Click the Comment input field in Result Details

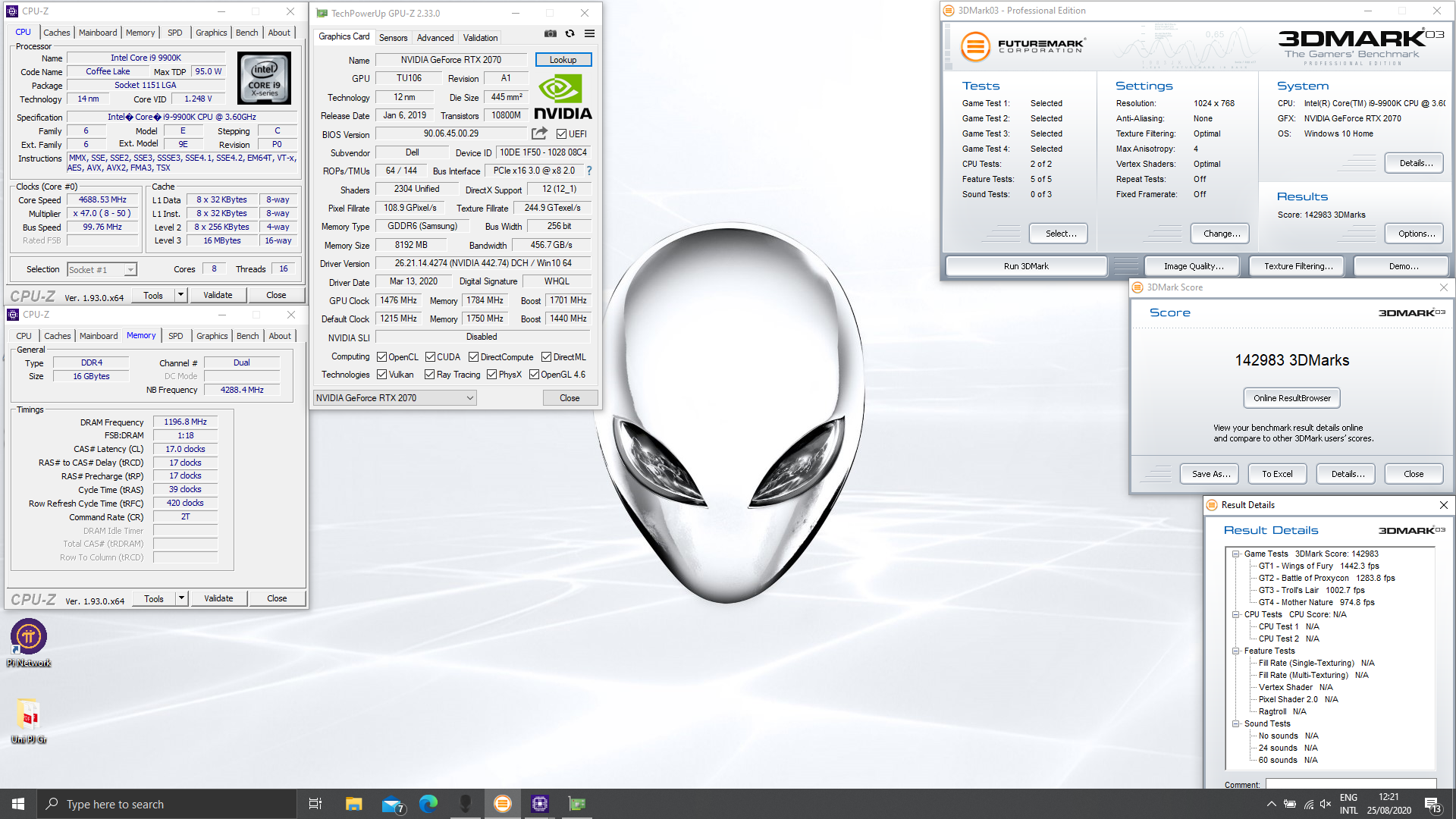1351,784
